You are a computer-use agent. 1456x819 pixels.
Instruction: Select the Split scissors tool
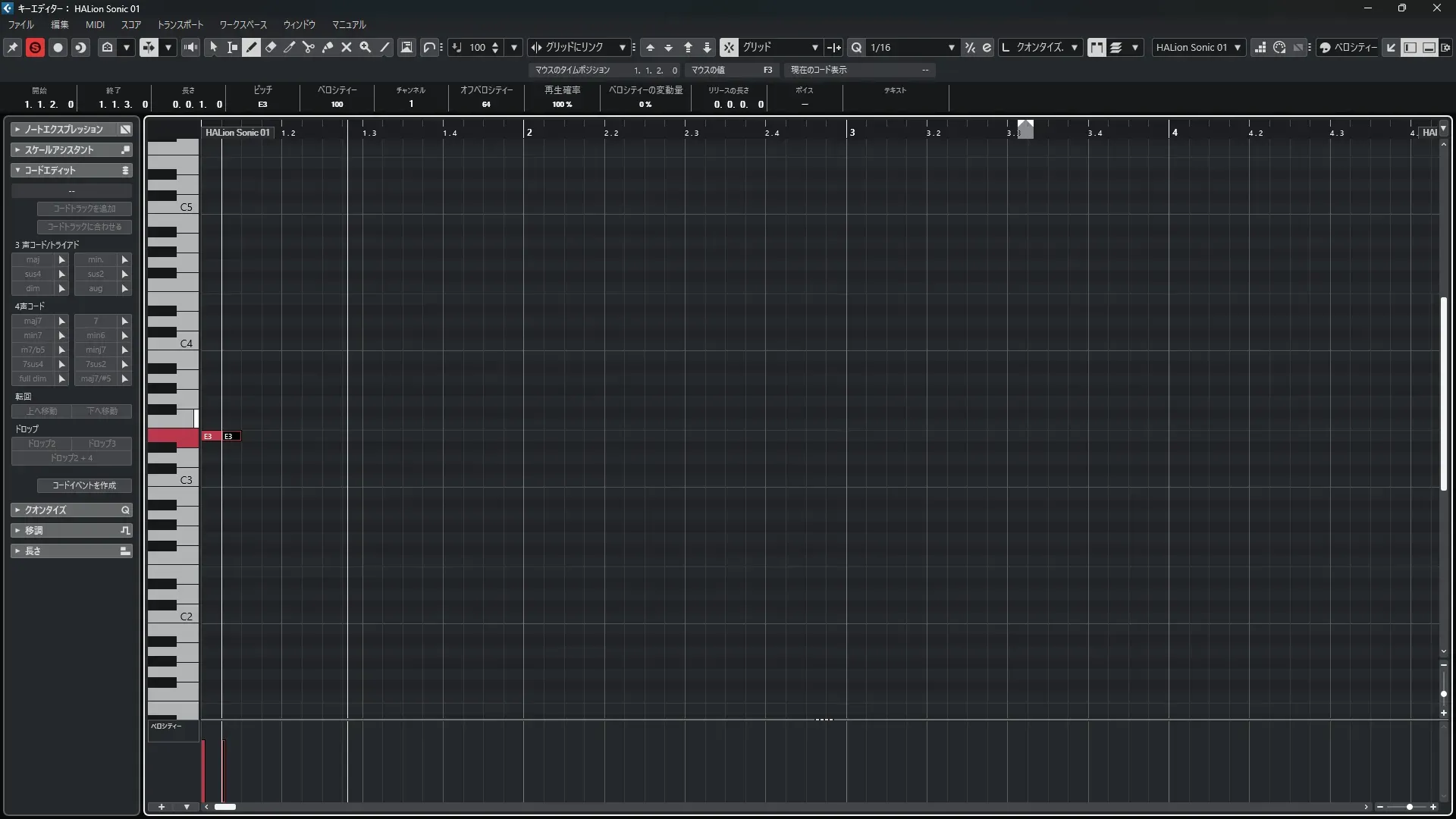pyautogui.click(x=309, y=47)
